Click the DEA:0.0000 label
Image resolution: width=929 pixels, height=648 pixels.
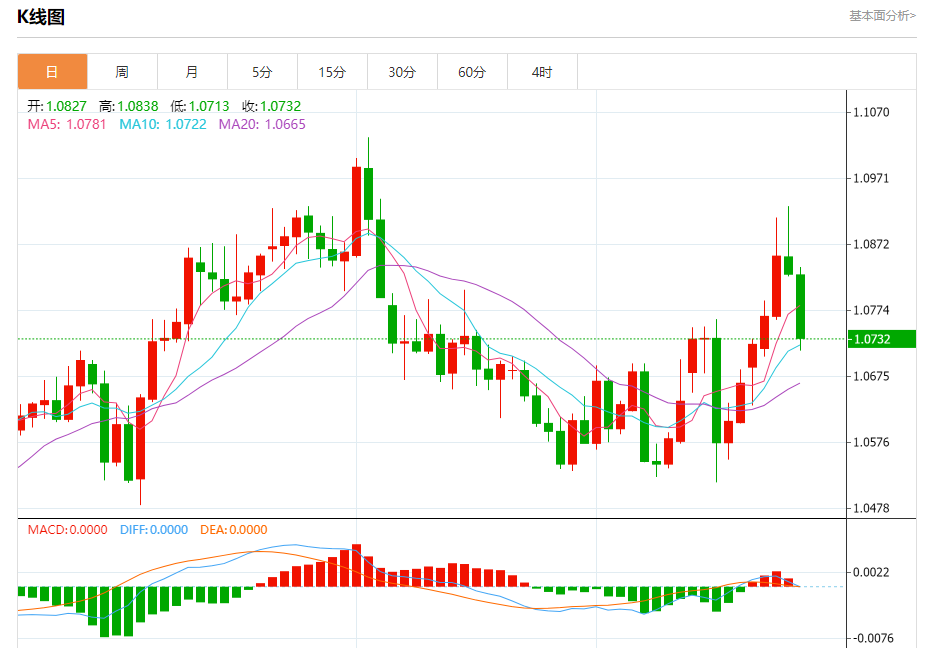233,530
